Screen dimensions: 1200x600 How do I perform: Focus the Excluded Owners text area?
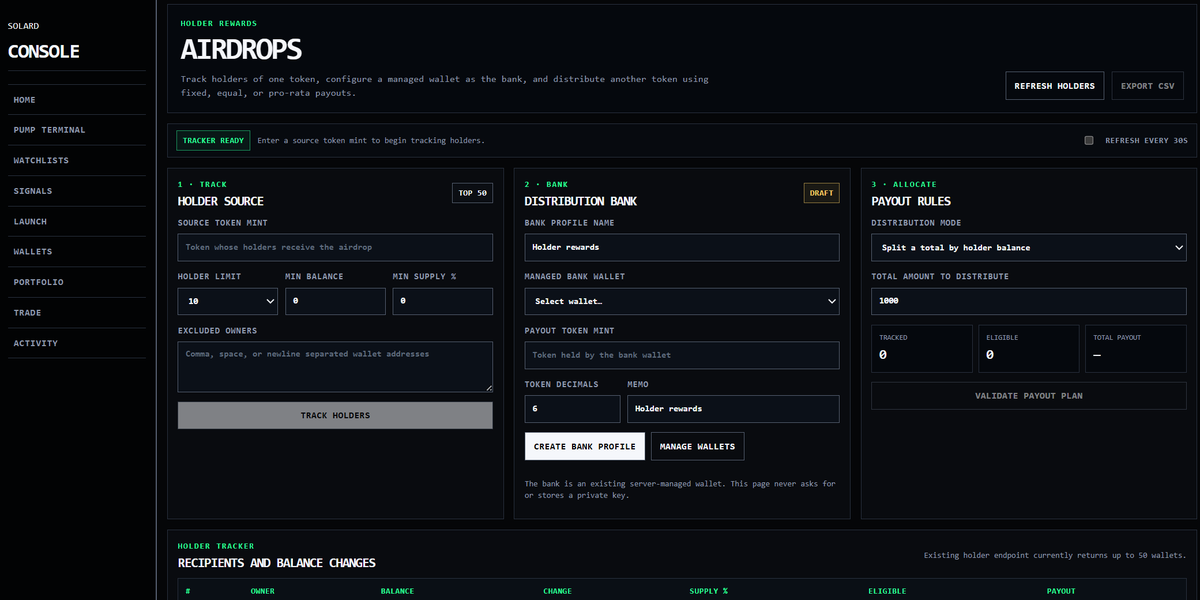pyautogui.click(x=335, y=367)
